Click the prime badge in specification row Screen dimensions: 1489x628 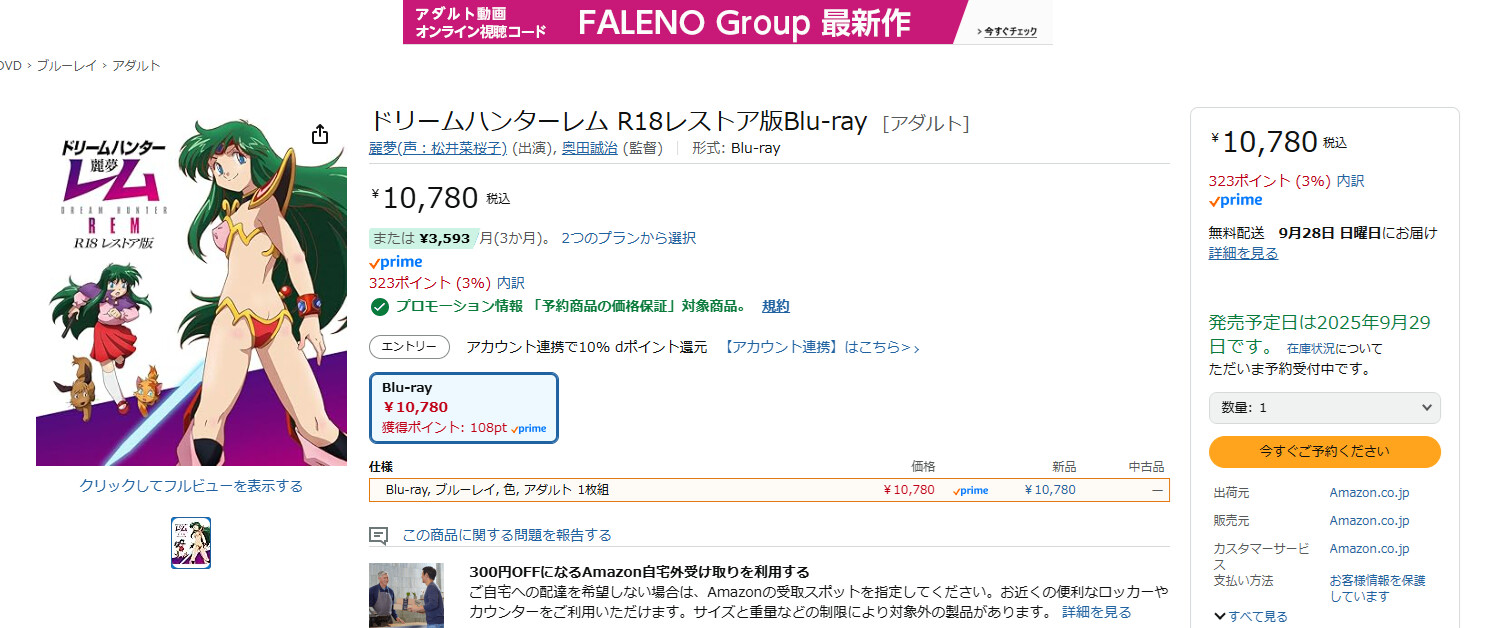click(970, 490)
